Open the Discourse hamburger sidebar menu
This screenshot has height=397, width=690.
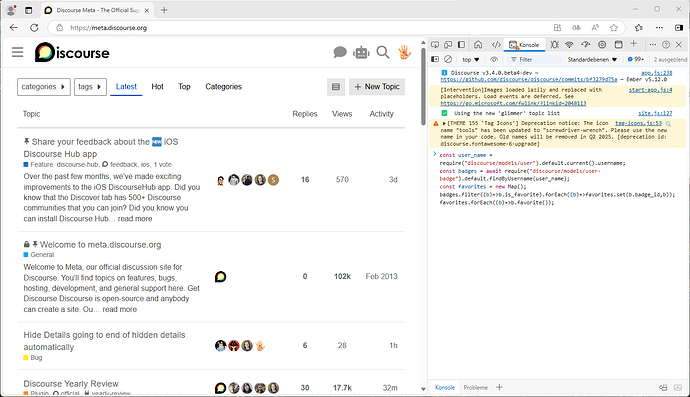pyautogui.click(x=18, y=52)
